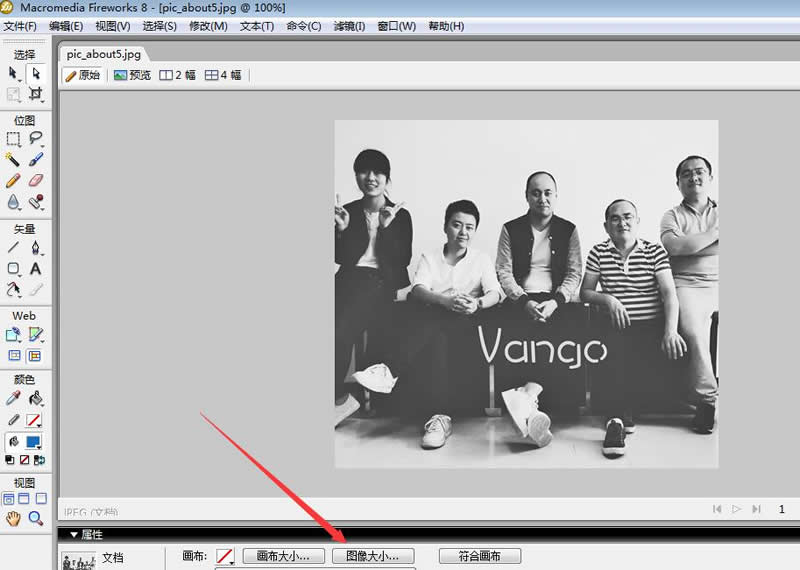Activate the Zoom magnifier tool
This screenshot has width=800, height=570.
[36, 518]
